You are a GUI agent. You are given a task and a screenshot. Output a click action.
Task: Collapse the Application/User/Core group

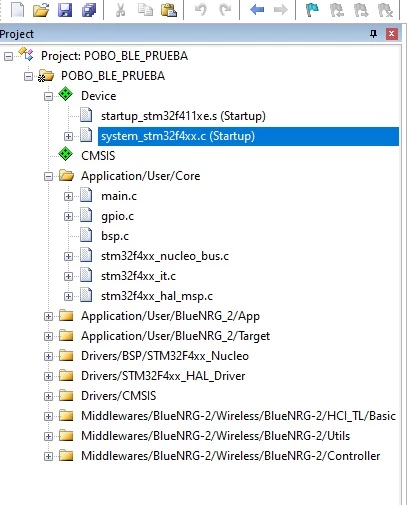[48, 176]
